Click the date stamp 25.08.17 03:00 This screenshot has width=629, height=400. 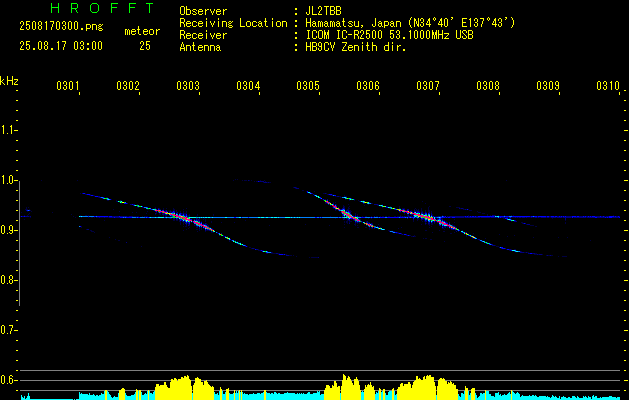pyautogui.click(x=61, y=46)
